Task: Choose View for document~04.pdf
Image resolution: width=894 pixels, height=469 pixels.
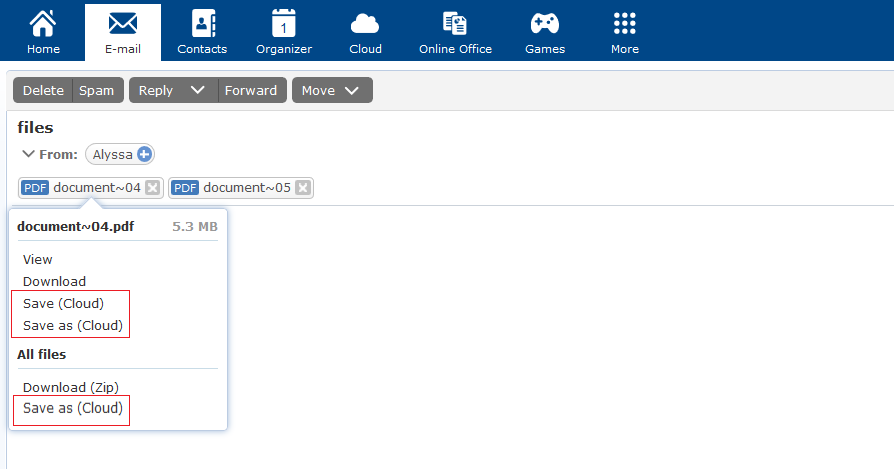Action: point(38,259)
